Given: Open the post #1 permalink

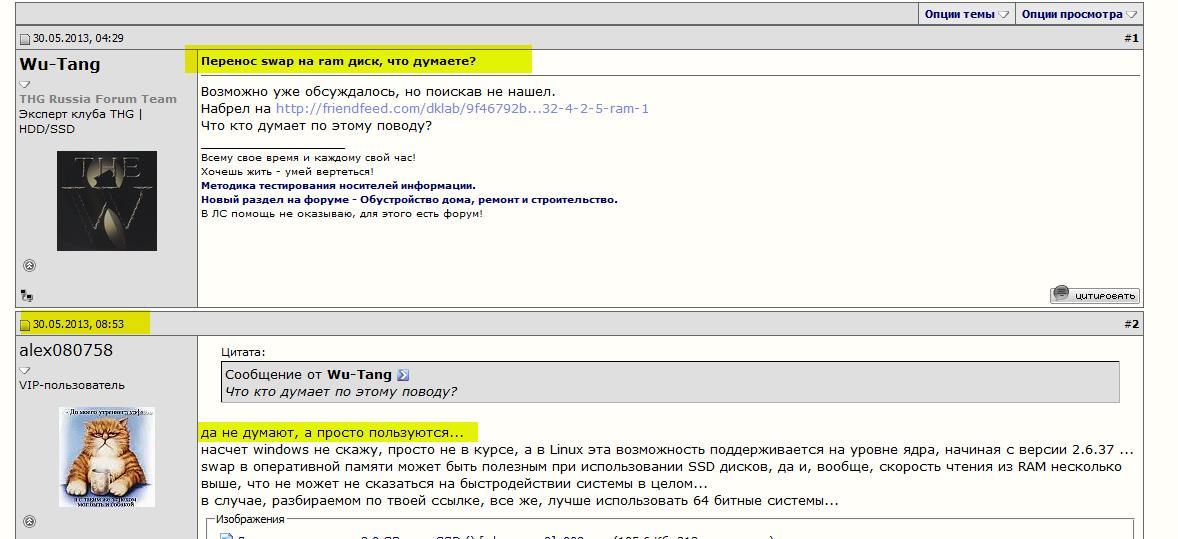Looking at the screenshot, I should coord(1131,38).
